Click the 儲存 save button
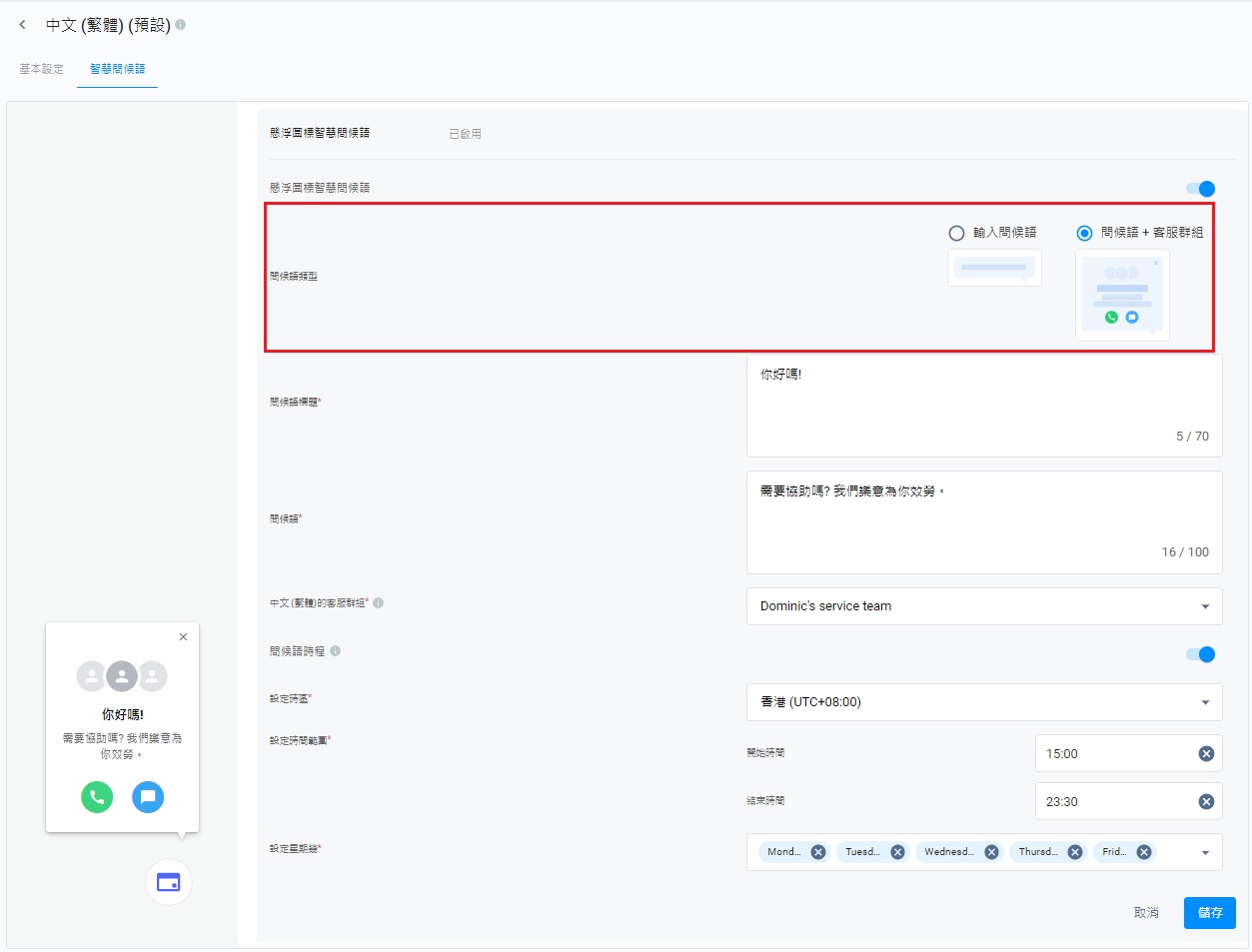Image resolution: width=1252 pixels, height=952 pixels. 1209,913
